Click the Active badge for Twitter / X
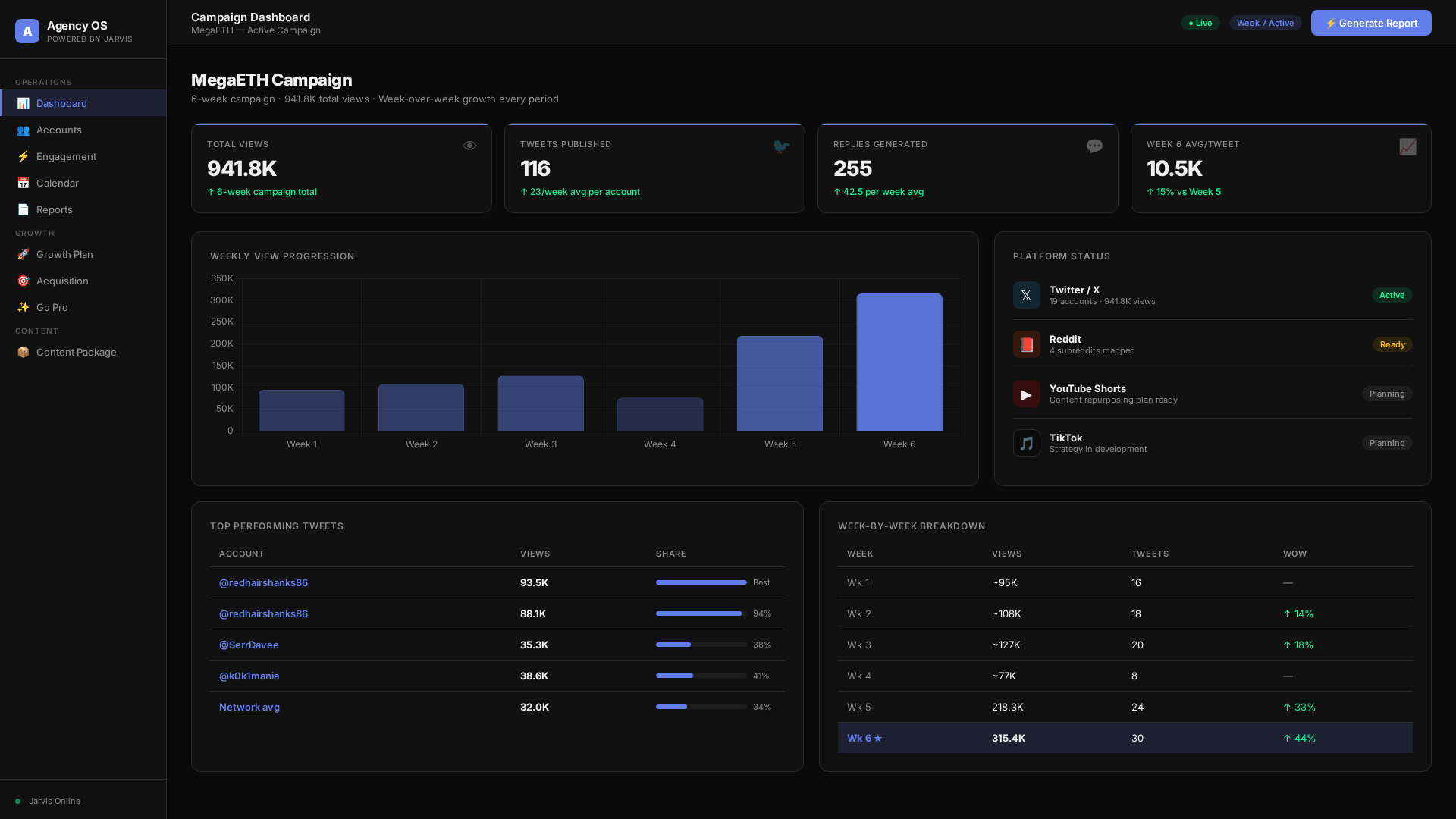The height and width of the screenshot is (819, 1456). tap(1392, 295)
